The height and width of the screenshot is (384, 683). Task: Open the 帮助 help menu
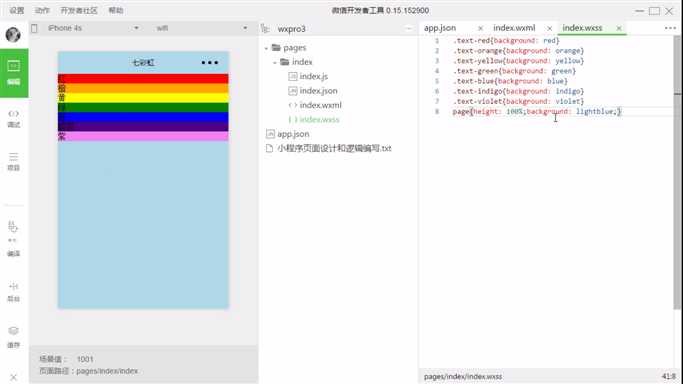point(116,10)
